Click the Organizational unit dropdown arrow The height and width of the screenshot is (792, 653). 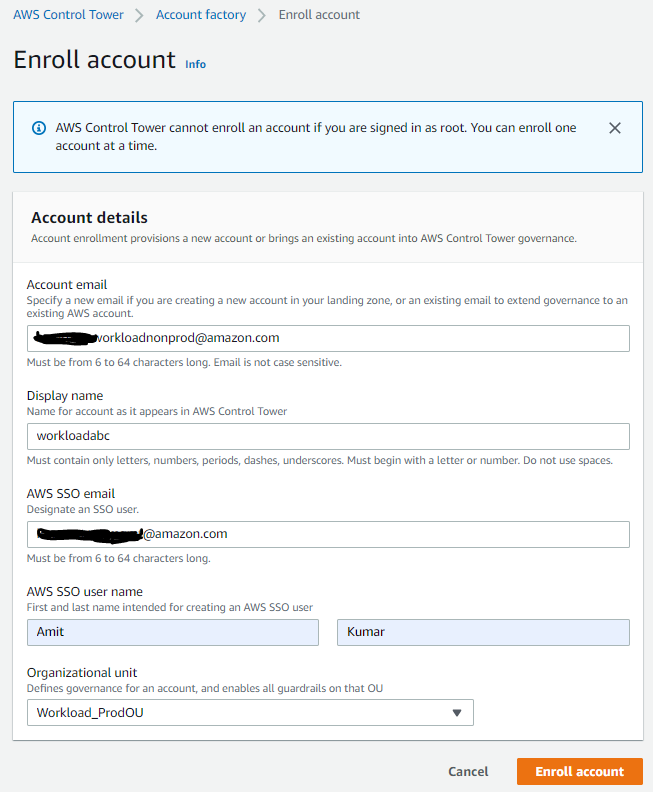457,713
